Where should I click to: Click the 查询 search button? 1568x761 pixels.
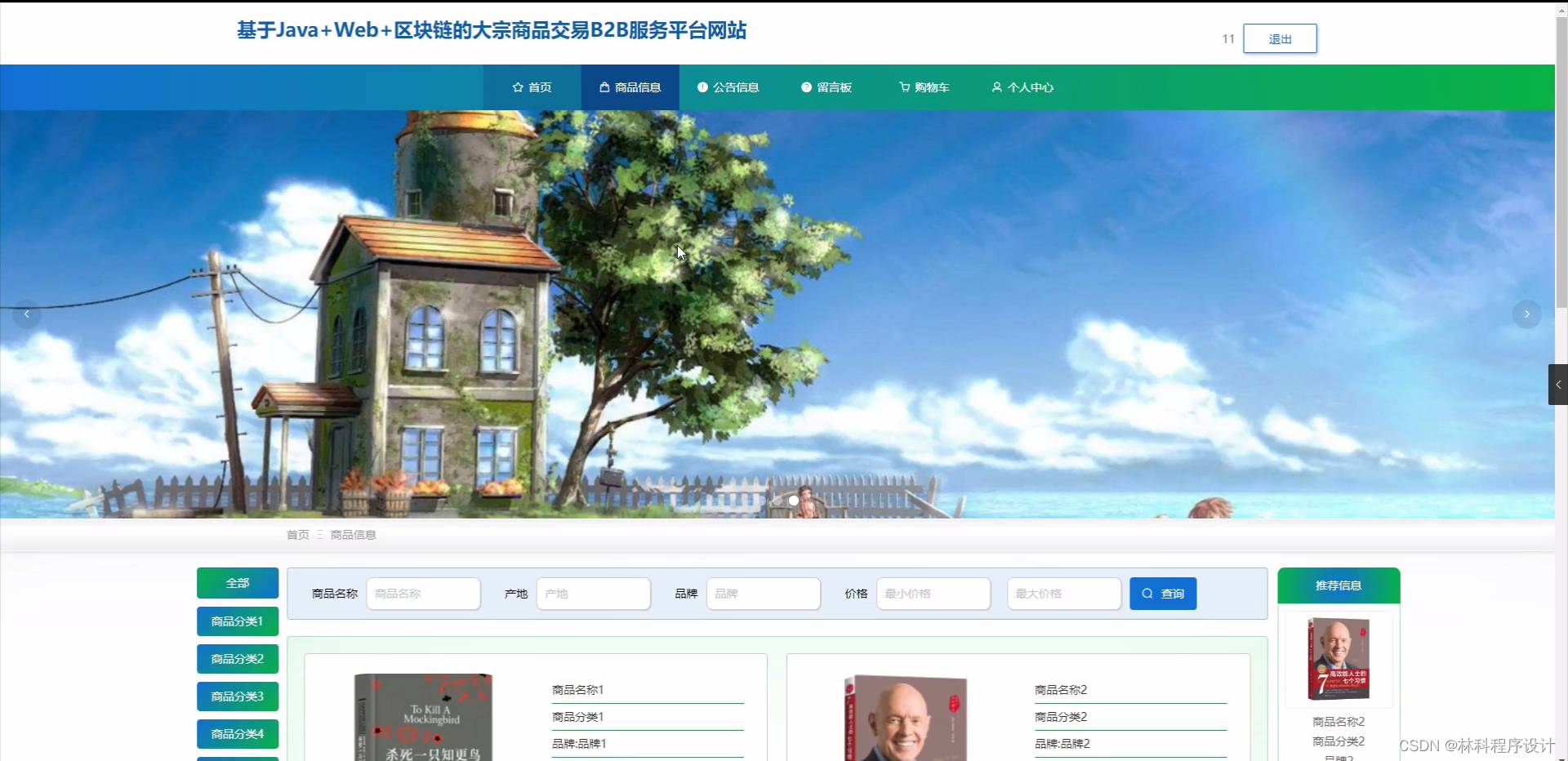[x=1163, y=594]
